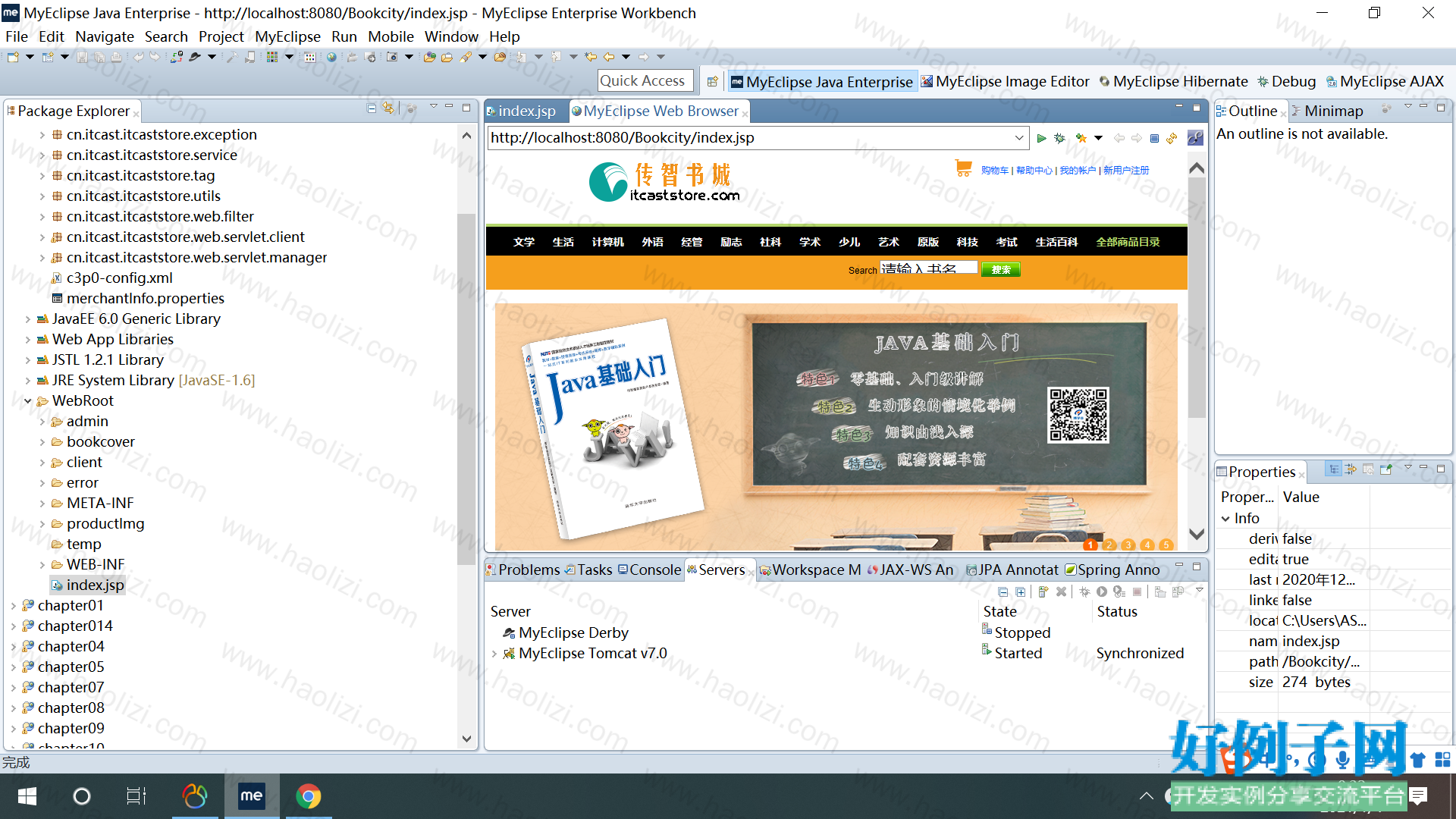This screenshot has height=819, width=1456.
Task: Click the Windows Start button
Action: [x=27, y=796]
